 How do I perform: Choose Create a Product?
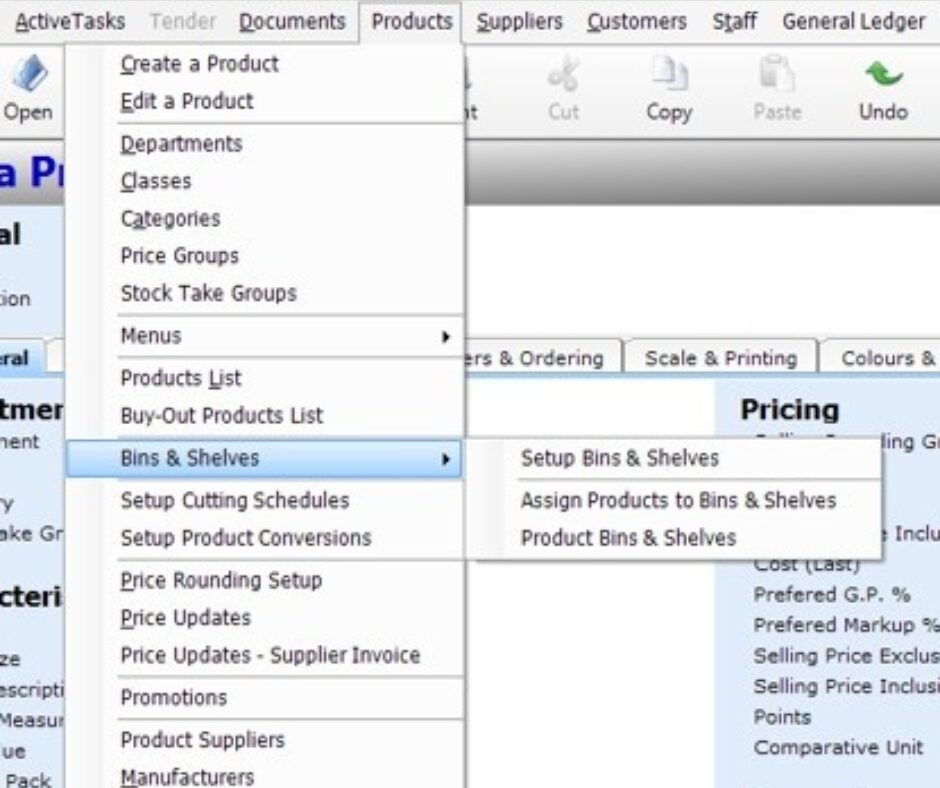click(x=199, y=64)
